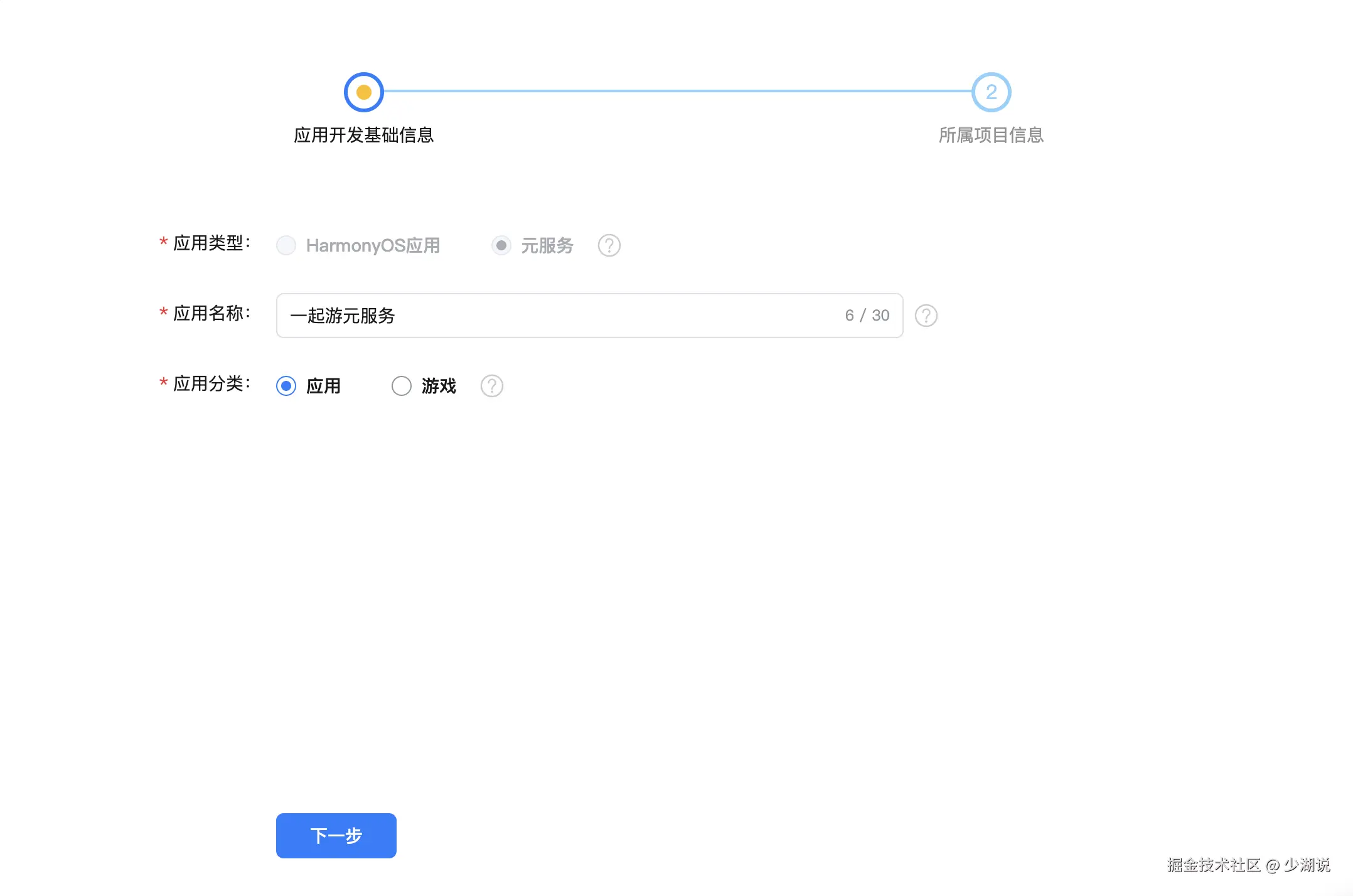Choose the 游戏 category radio button

402,386
